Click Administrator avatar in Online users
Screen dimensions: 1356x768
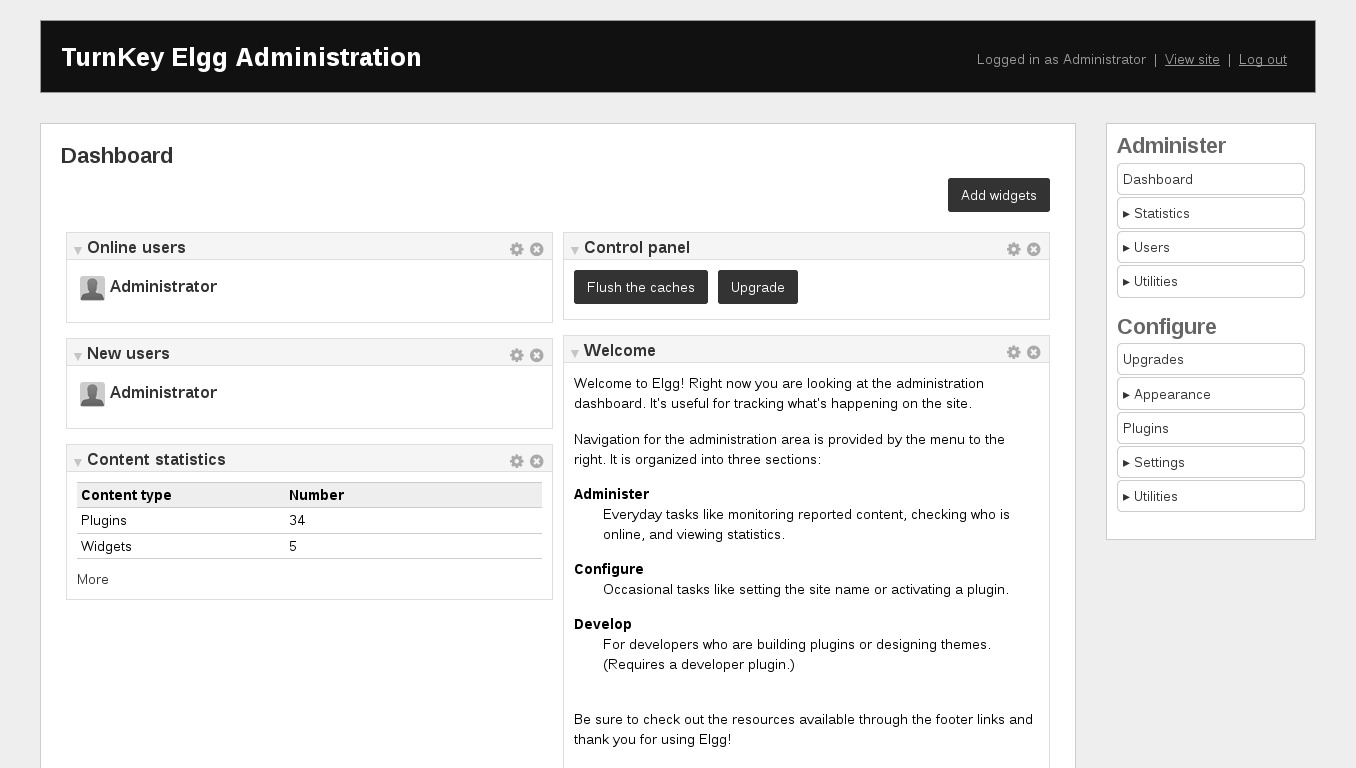92,288
